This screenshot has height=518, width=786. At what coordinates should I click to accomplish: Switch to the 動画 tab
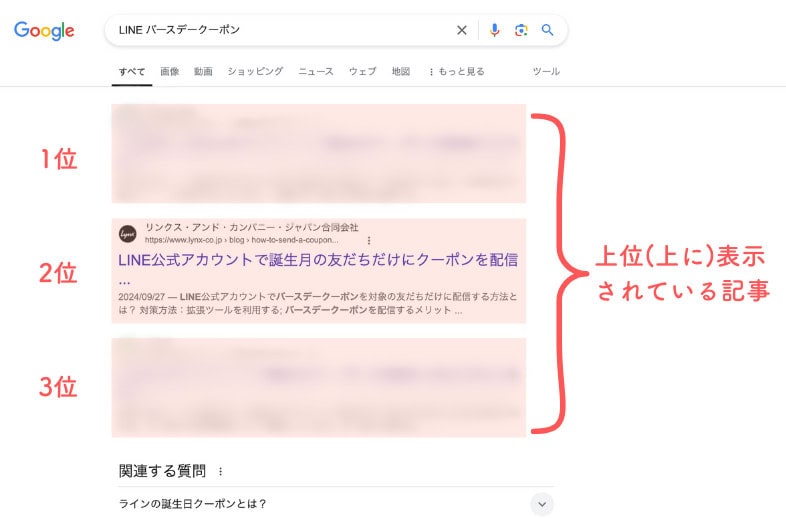click(x=203, y=72)
